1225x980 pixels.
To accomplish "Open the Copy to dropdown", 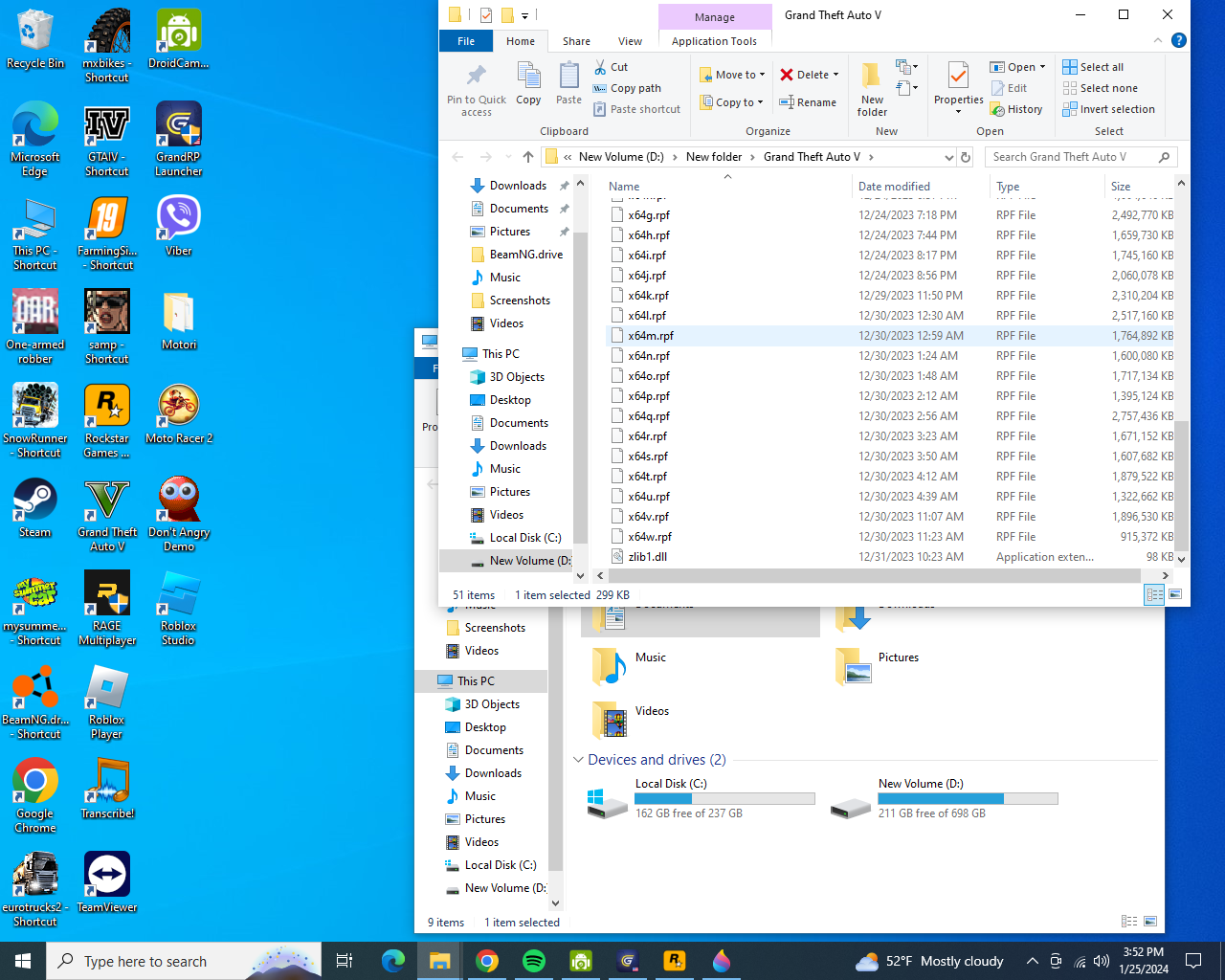I will pos(732,102).
